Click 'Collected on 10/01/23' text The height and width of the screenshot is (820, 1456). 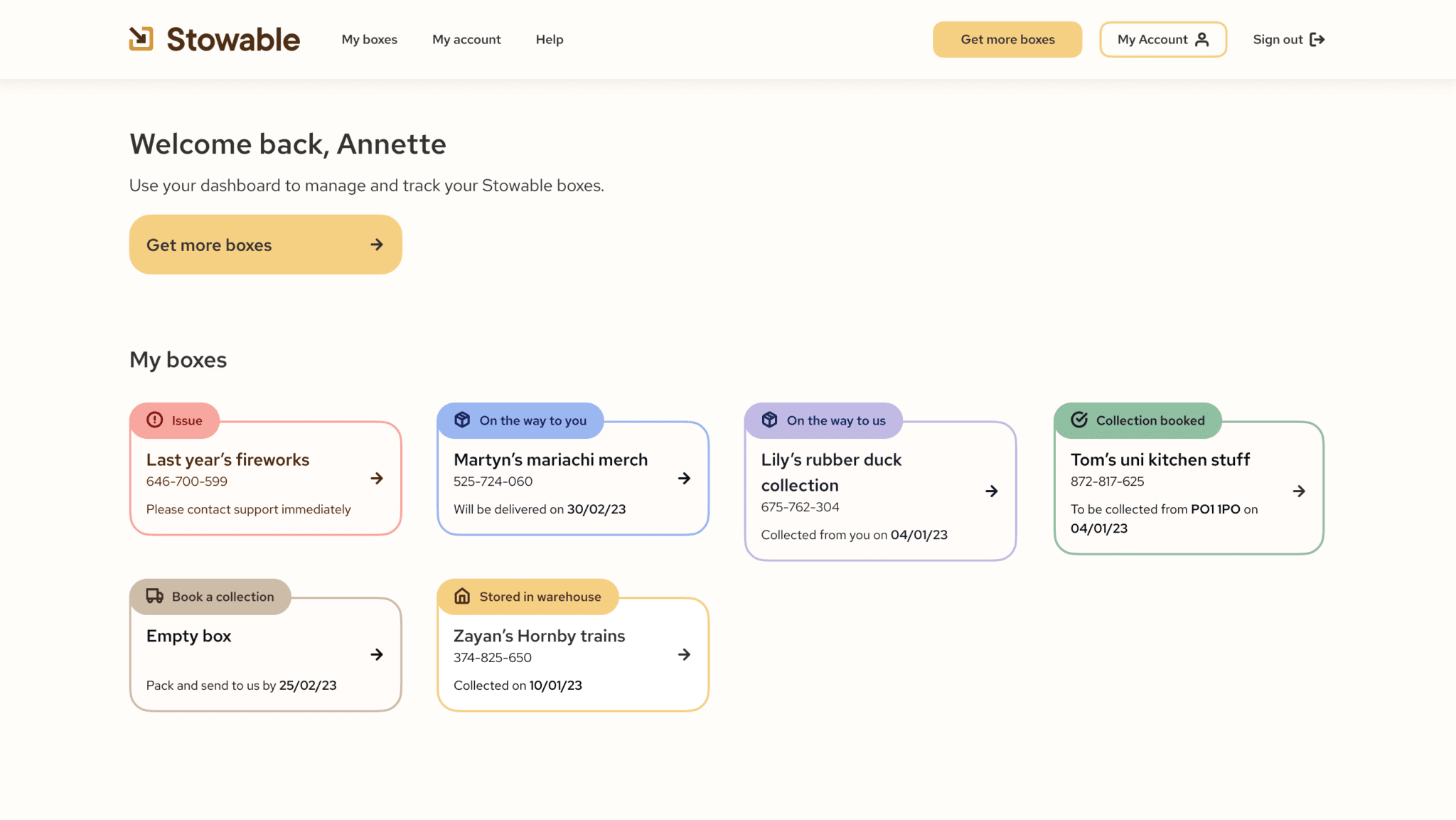click(518, 686)
